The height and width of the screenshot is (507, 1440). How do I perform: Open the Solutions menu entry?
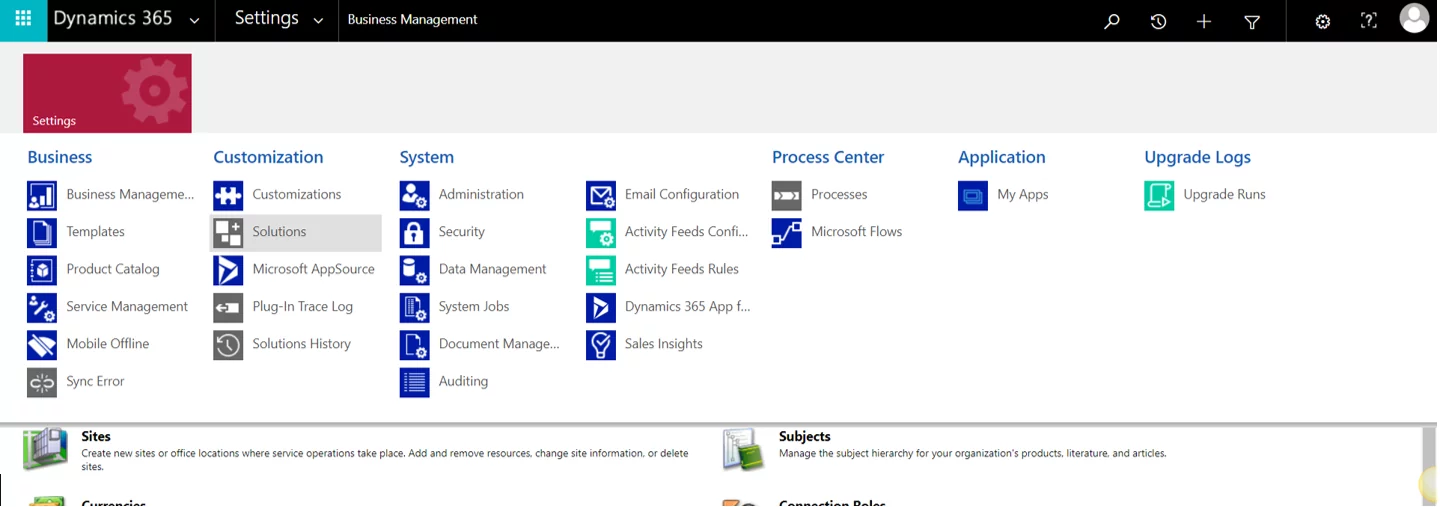(296, 232)
